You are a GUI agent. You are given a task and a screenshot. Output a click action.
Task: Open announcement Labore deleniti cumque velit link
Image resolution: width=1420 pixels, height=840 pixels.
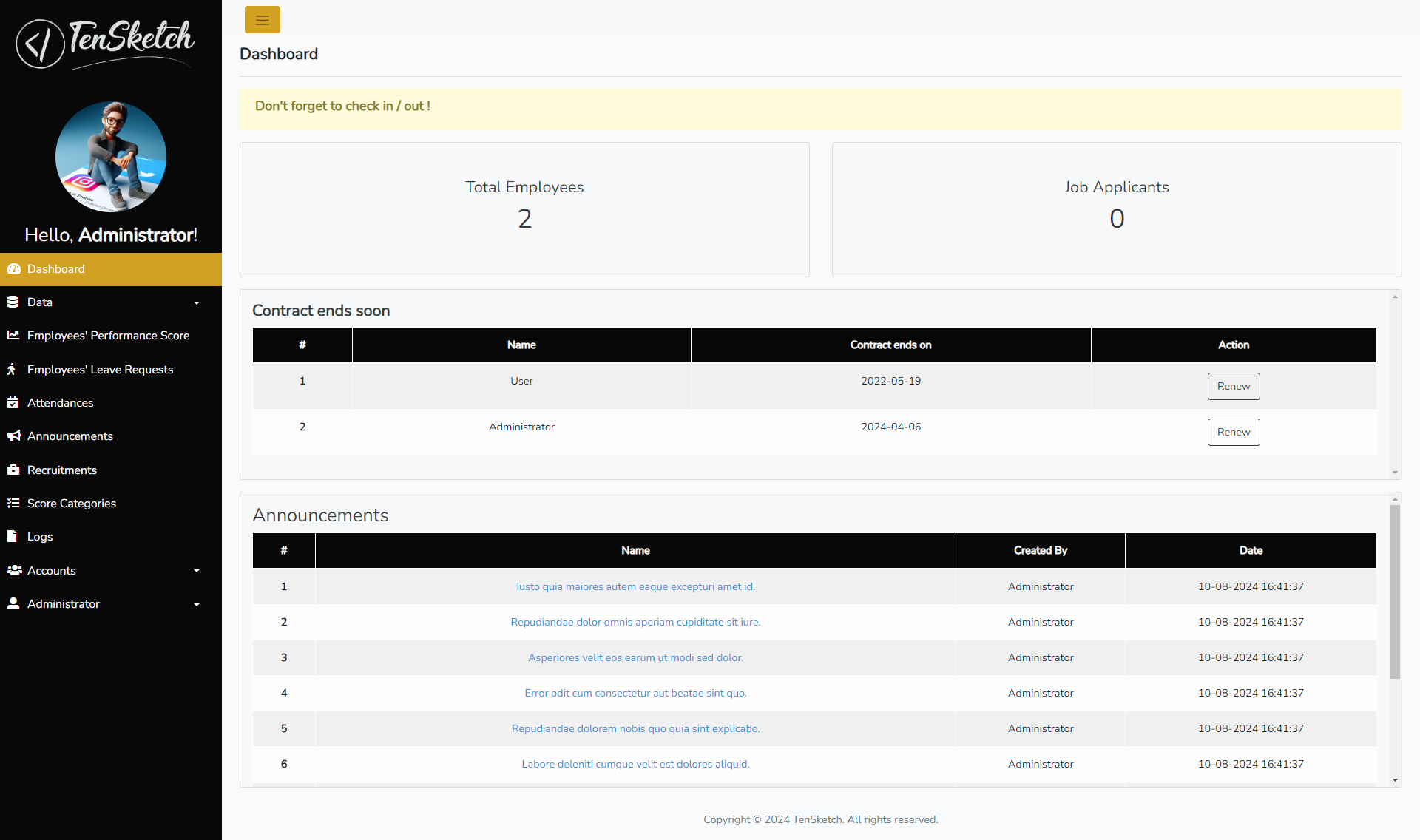[636, 764]
